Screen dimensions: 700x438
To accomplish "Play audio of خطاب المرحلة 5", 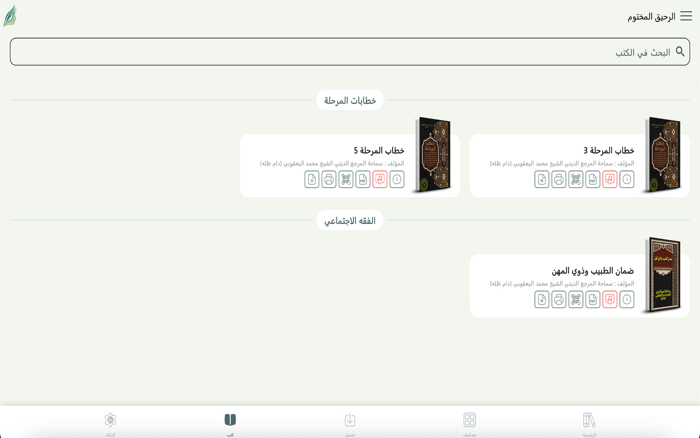I will [x=379, y=179].
